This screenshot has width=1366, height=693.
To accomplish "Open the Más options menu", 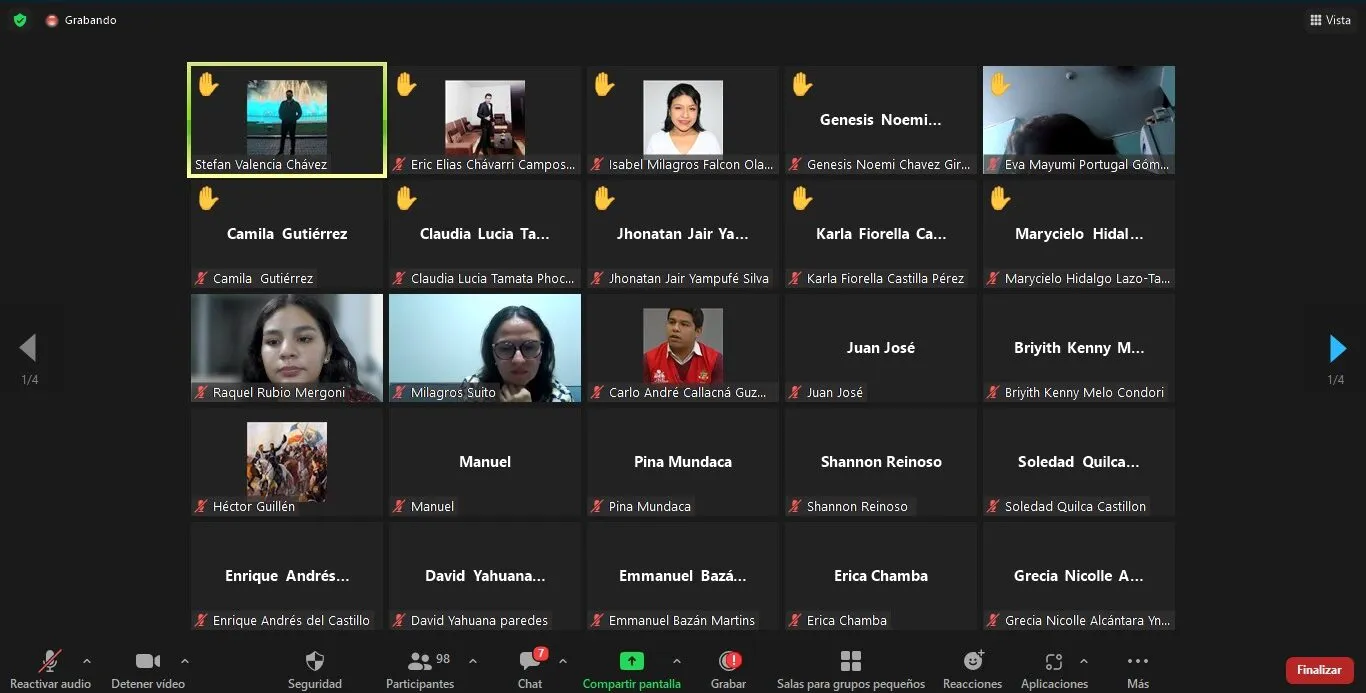I will [1137, 662].
